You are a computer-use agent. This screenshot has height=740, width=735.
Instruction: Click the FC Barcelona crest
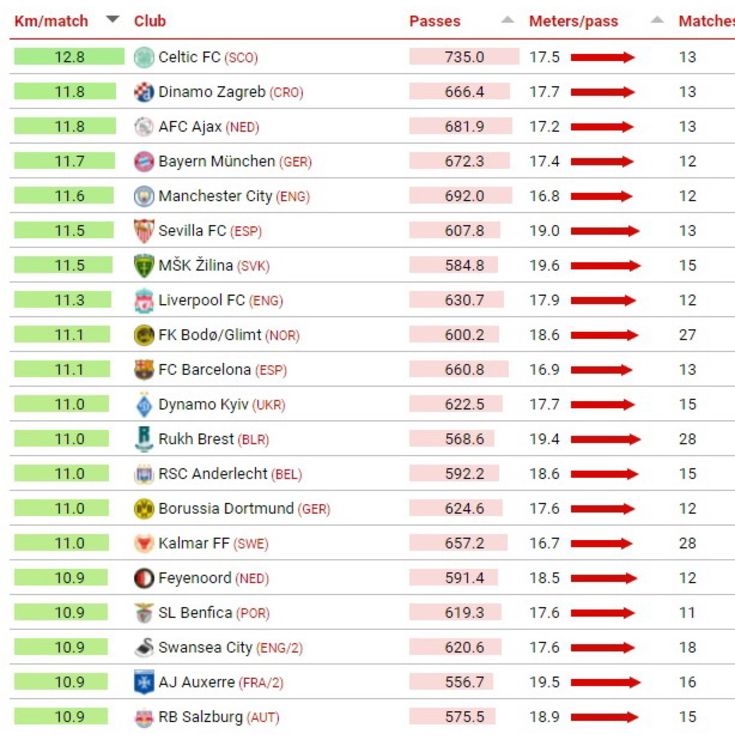pyautogui.click(x=144, y=370)
